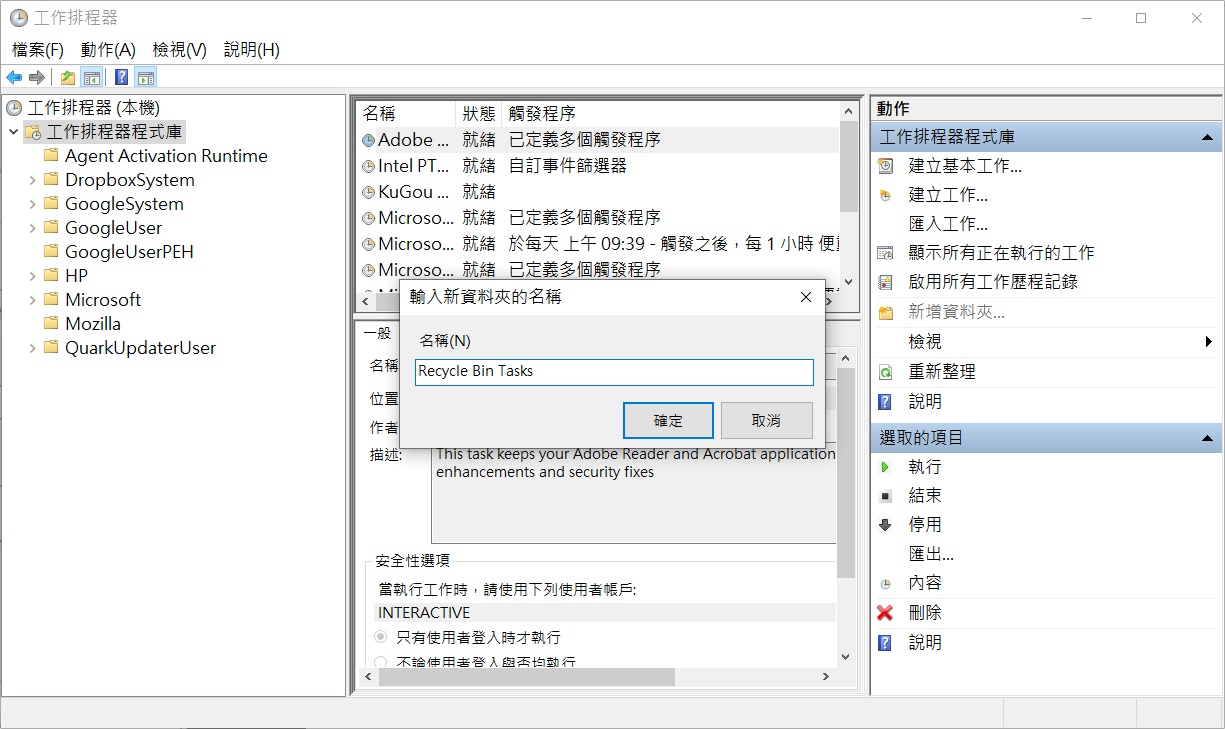1225x729 pixels.
Task: Select GoogleUserPEH tree folder
Action: [129, 252]
